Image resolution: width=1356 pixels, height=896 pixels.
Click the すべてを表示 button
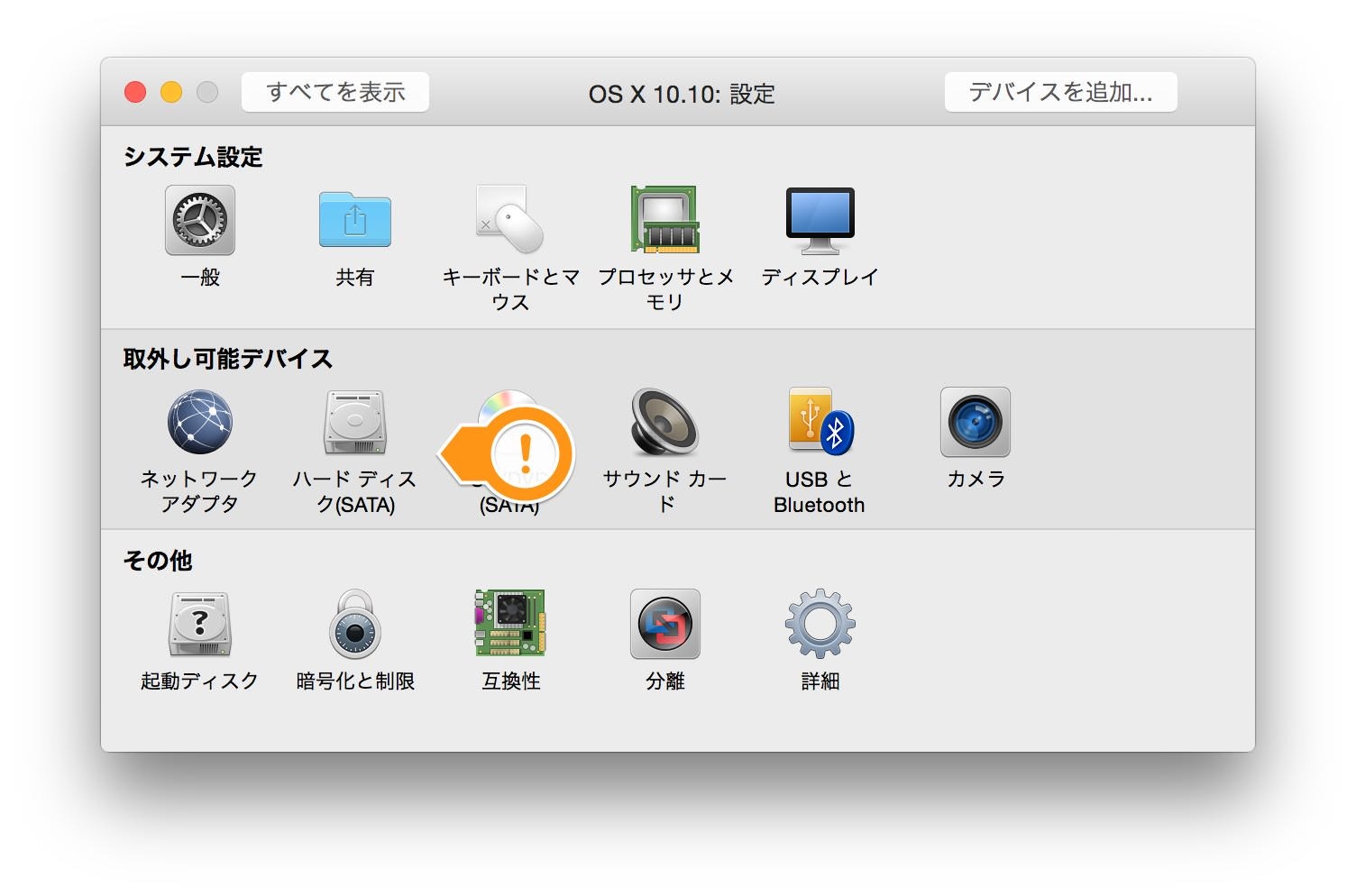334,91
